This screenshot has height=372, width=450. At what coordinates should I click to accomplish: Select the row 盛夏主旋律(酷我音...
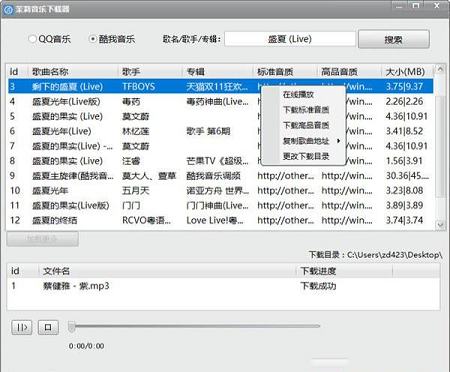pyautogui.click(x=221, y=176)
